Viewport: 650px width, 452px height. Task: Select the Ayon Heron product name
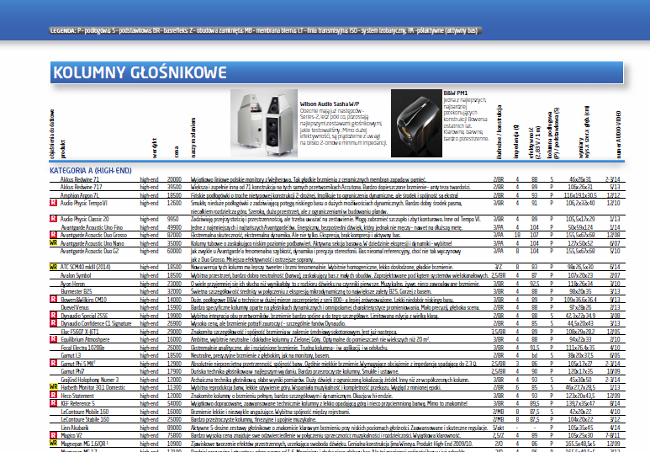(73, 284)
